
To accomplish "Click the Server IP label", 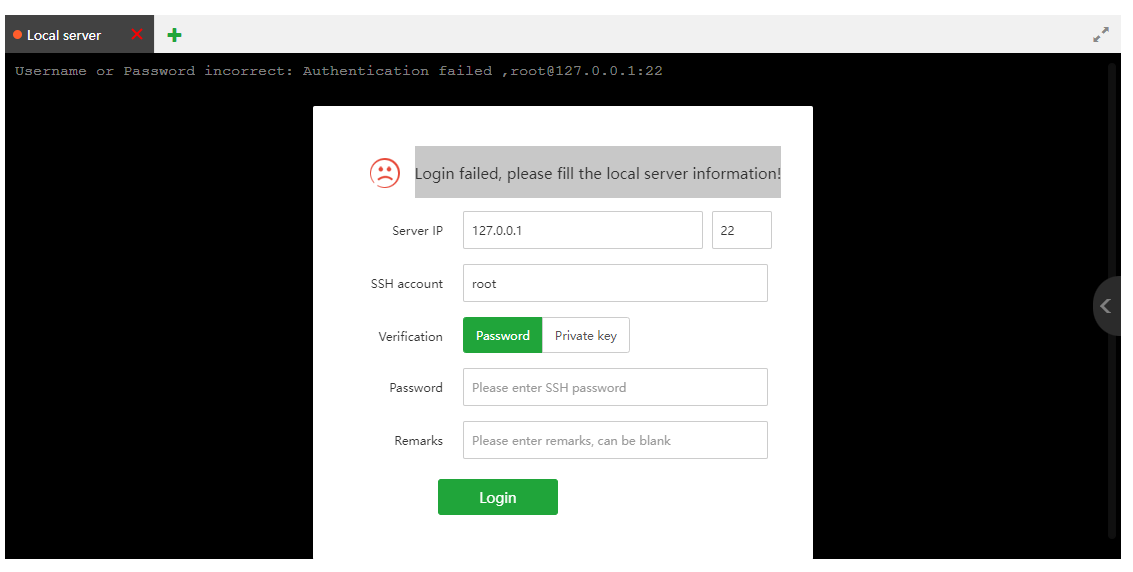I will click(x=417, y=231).
